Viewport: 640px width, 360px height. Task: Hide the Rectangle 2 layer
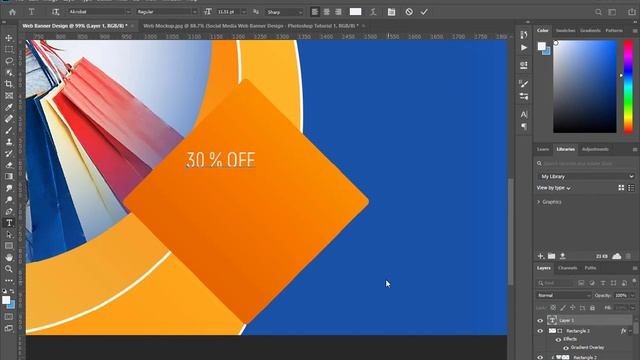pos(540,357)
